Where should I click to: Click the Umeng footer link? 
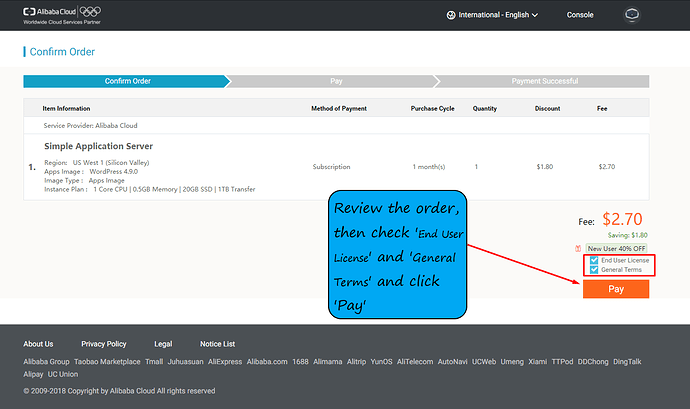(x=512, y=361)
